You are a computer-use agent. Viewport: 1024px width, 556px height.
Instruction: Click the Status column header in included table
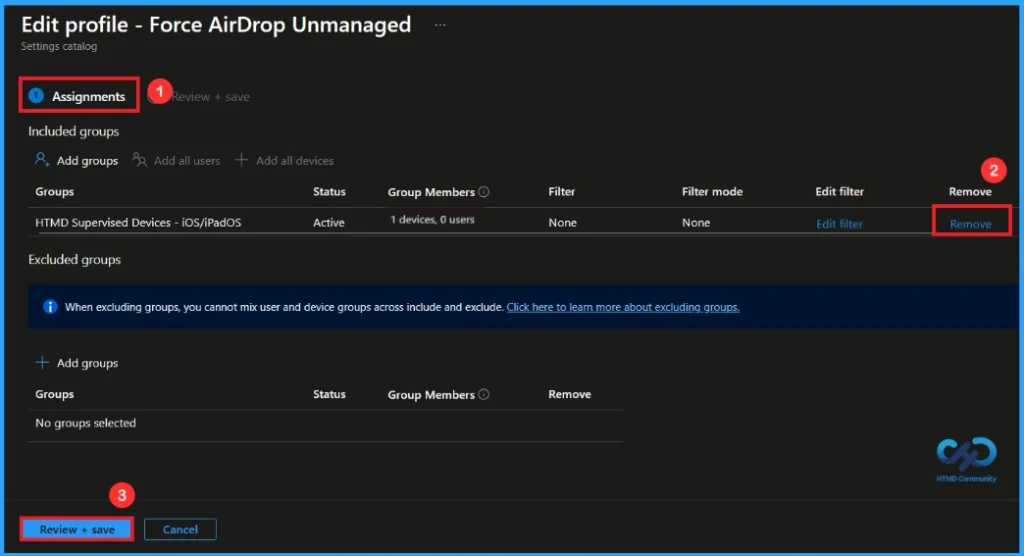[329, 191]
